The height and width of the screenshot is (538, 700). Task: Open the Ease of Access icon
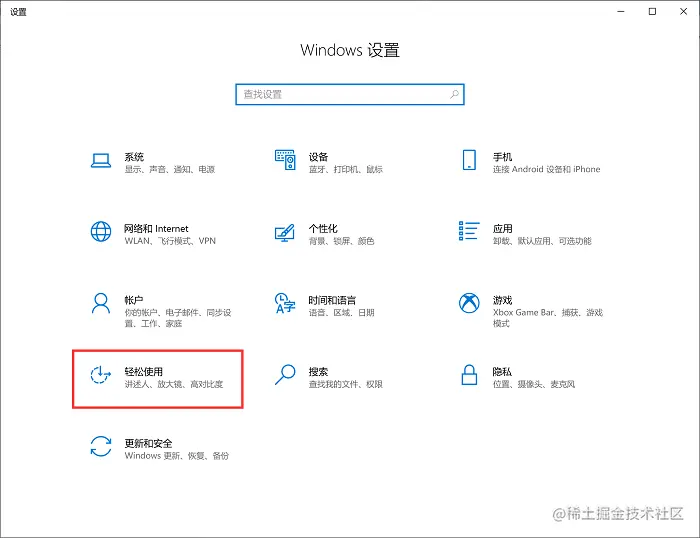pyautogui.click(x=100, y=375)
